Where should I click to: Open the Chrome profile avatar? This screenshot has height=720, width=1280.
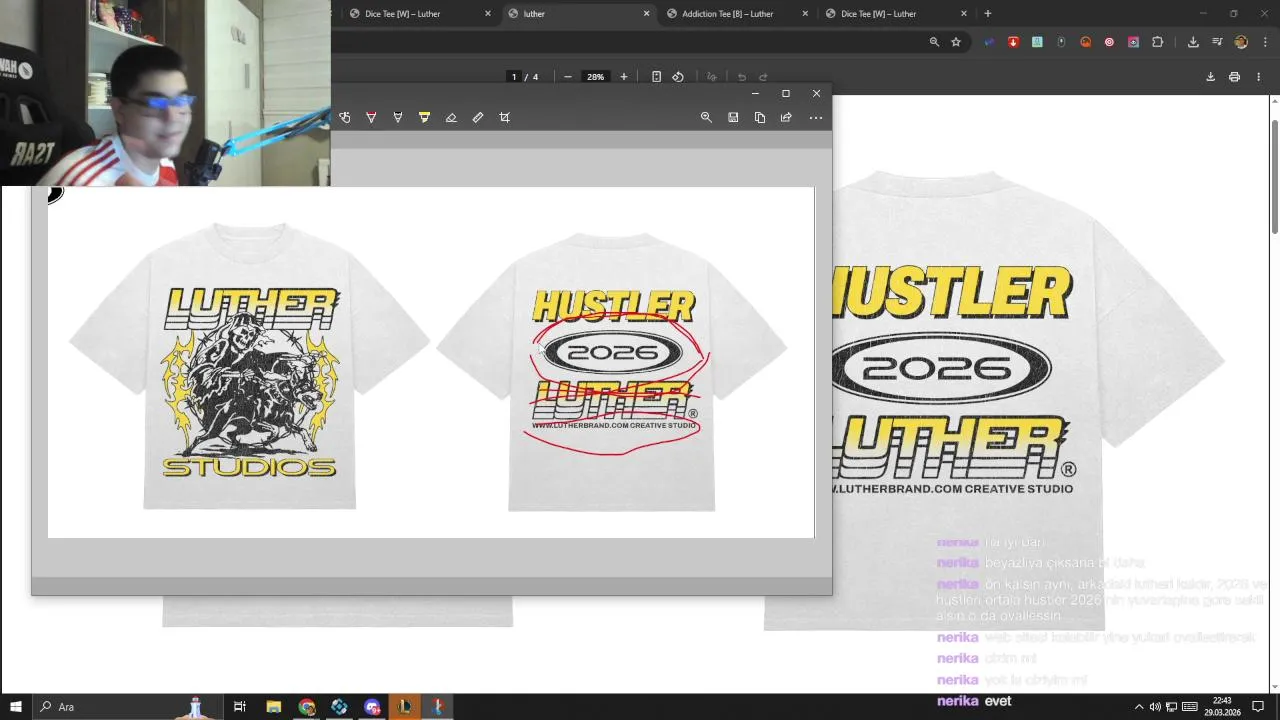1241,42
